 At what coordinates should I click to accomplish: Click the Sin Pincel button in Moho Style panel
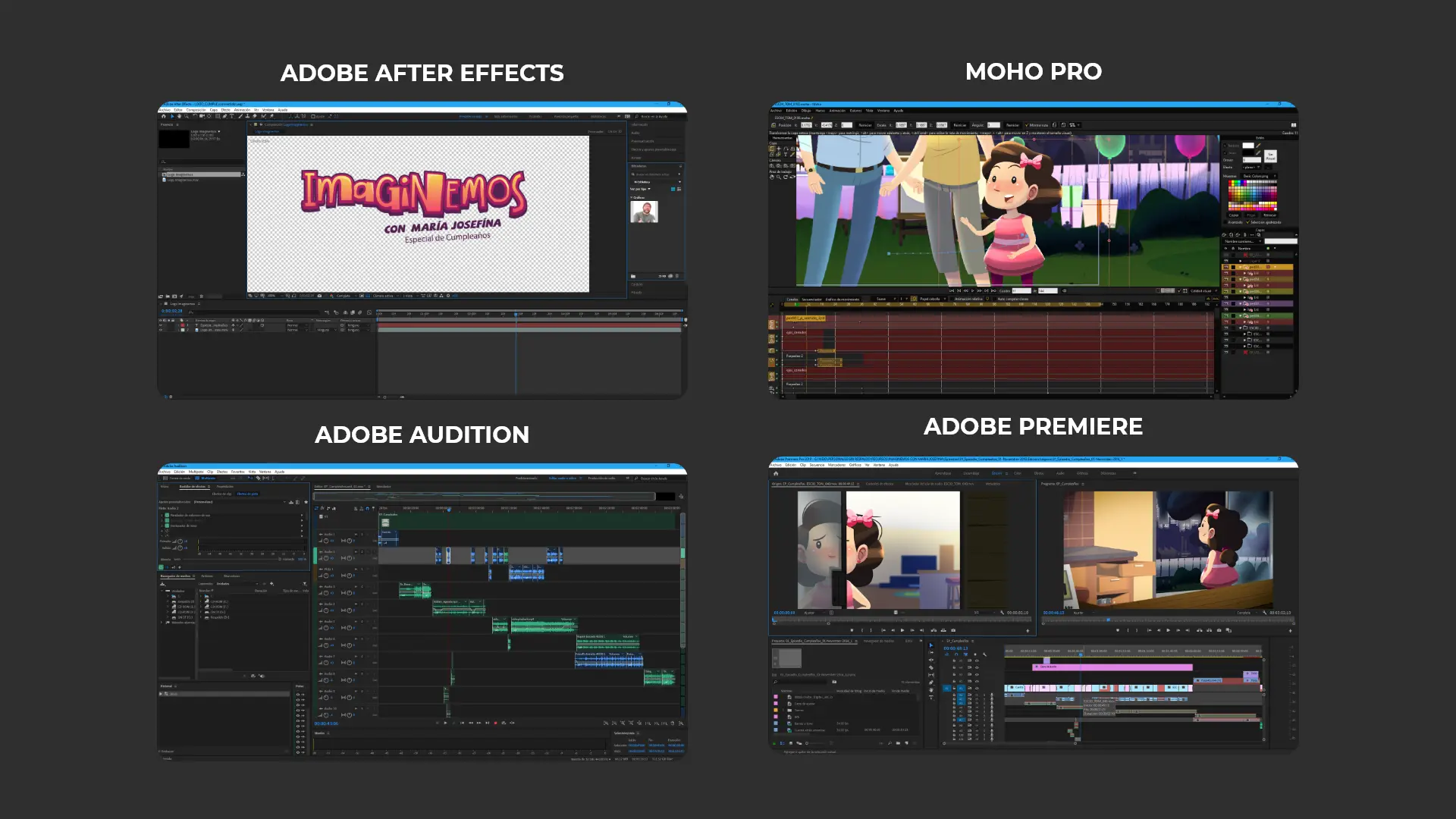[x=1270, y=156]
